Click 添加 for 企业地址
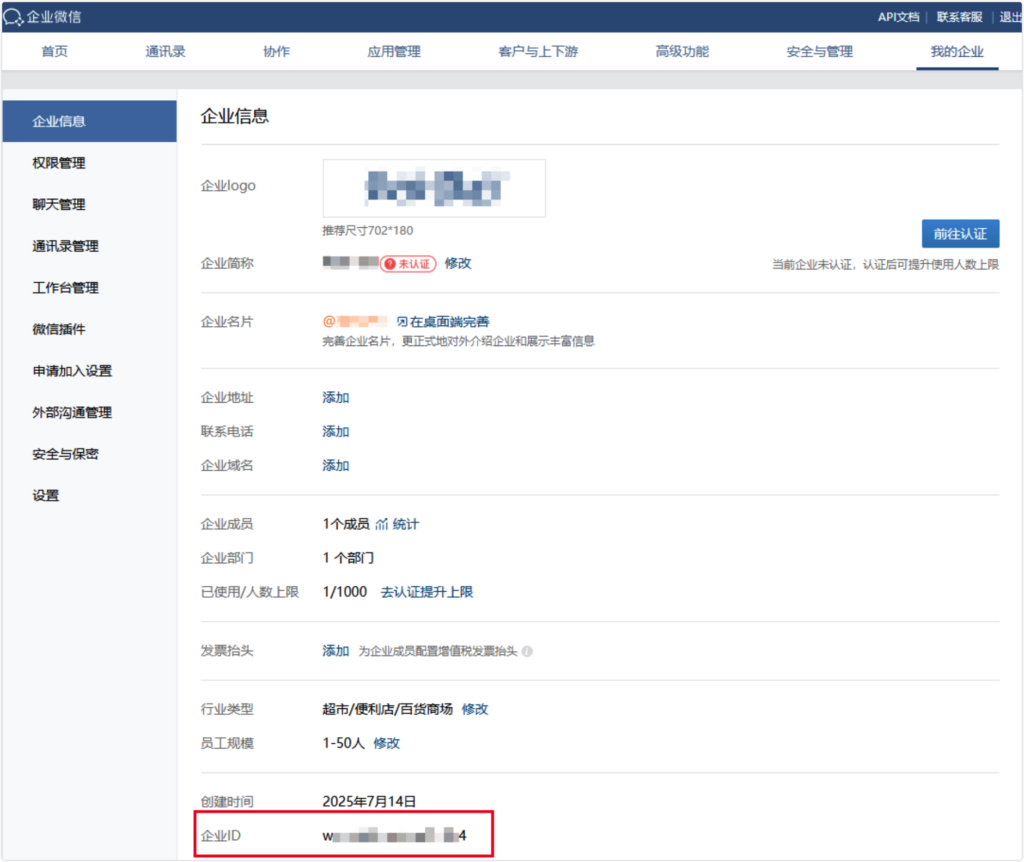 click(x=336, y=397)
